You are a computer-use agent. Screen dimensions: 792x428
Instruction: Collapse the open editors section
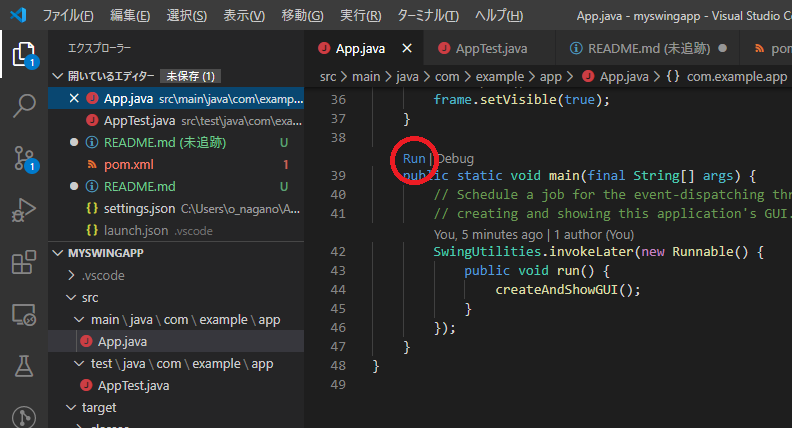pyautogui.click(x=58, y=76)
